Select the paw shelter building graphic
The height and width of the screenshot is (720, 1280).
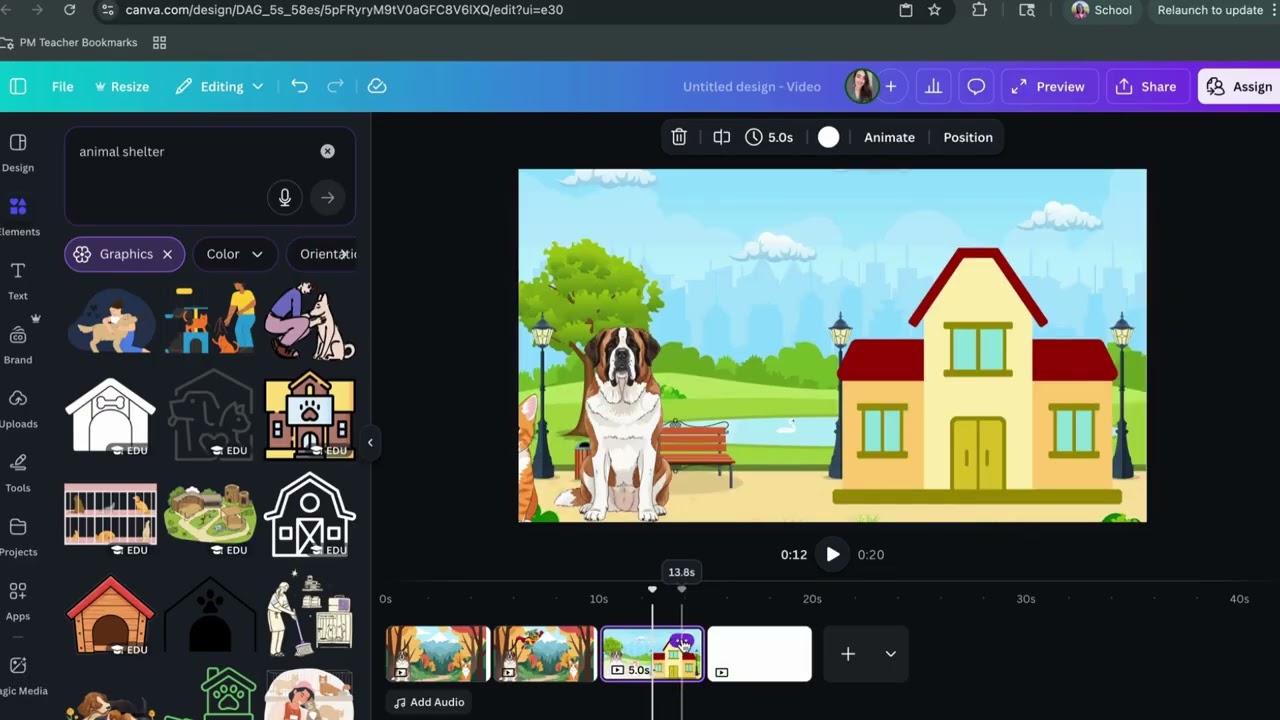pos(310,415)
